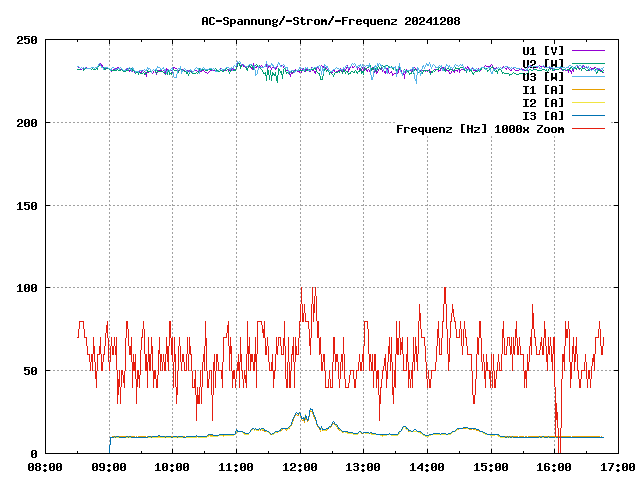
Task: Click the I2 [A] legend entry
Action: click(x=543, y=102)
